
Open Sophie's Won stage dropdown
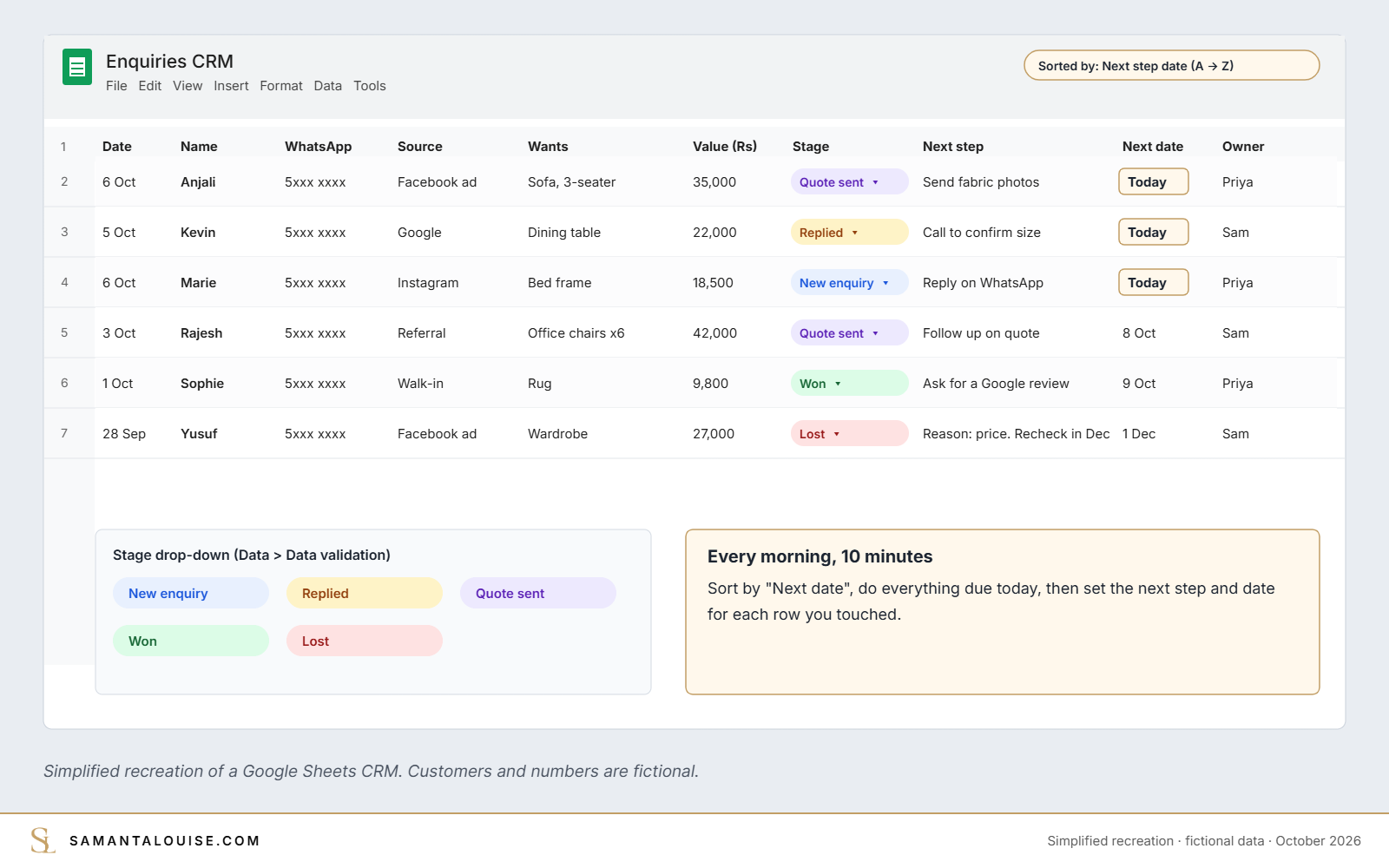849,384
